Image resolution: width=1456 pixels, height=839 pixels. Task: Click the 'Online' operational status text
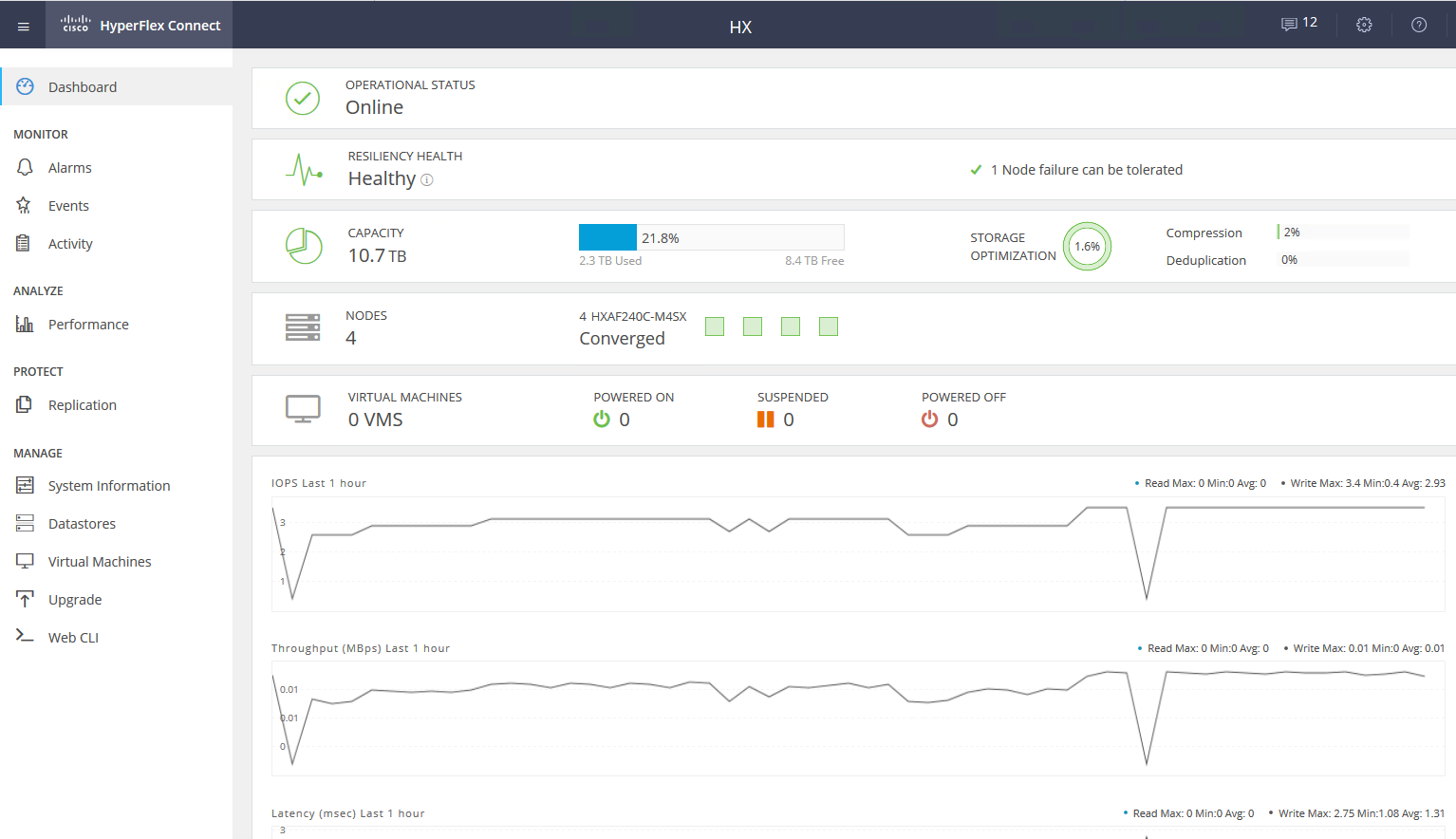click(x=374, y=107)
